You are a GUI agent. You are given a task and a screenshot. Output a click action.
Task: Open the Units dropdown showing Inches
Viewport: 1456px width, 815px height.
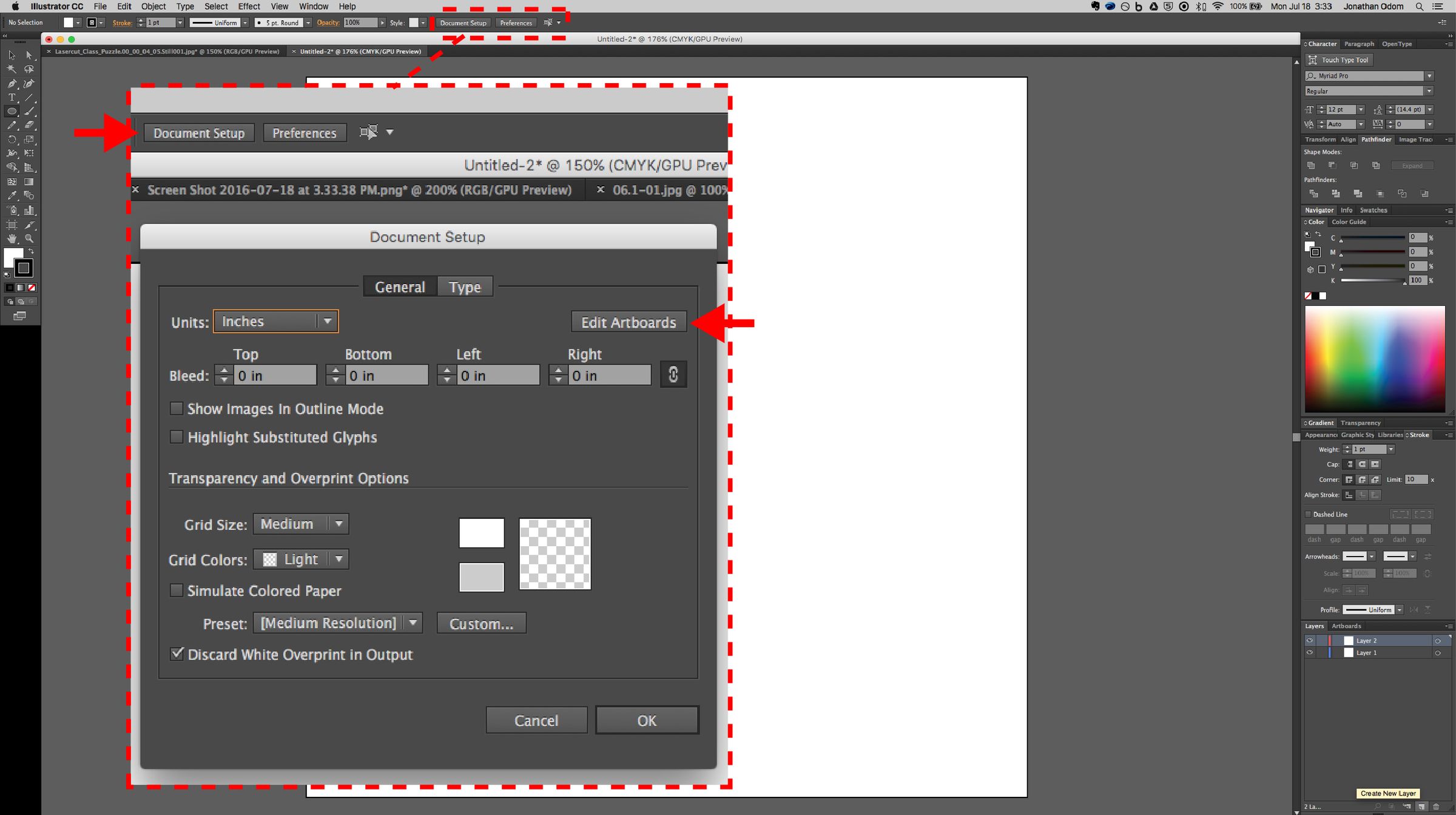click(x=275, y=321)
